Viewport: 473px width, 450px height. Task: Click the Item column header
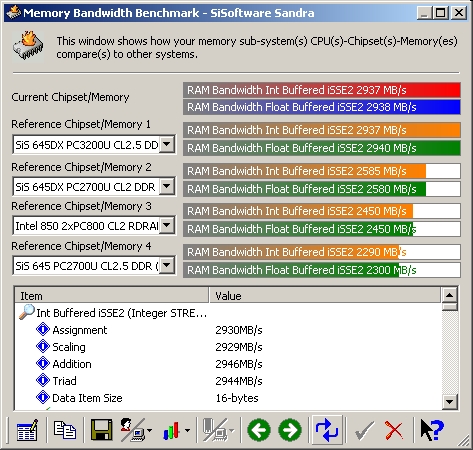(x=112, y=296)
